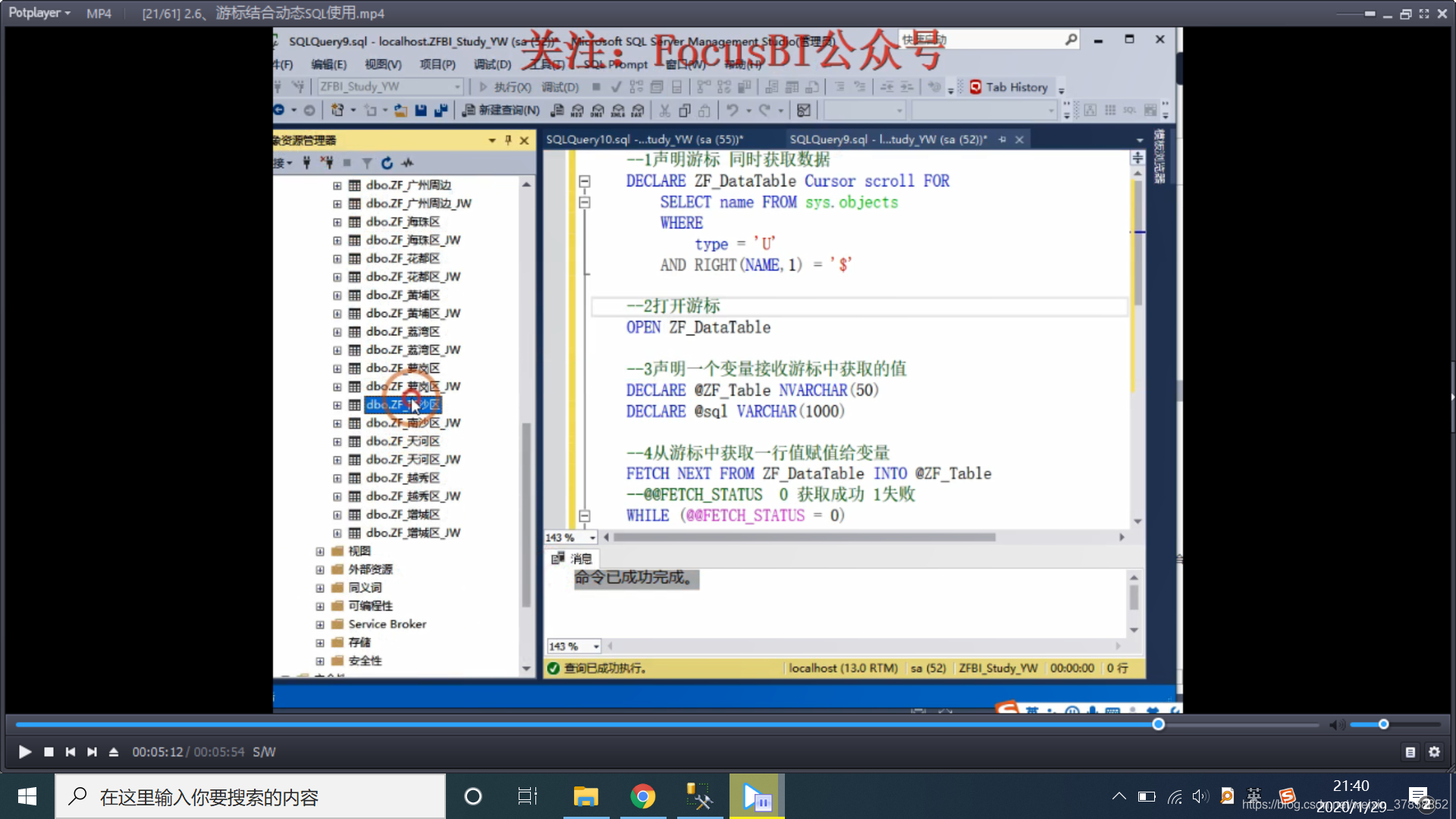Expand the Service Broker folder
The height and width of the screenshot is (819, 1456).
pyautogui.click(x=320, y=624)
